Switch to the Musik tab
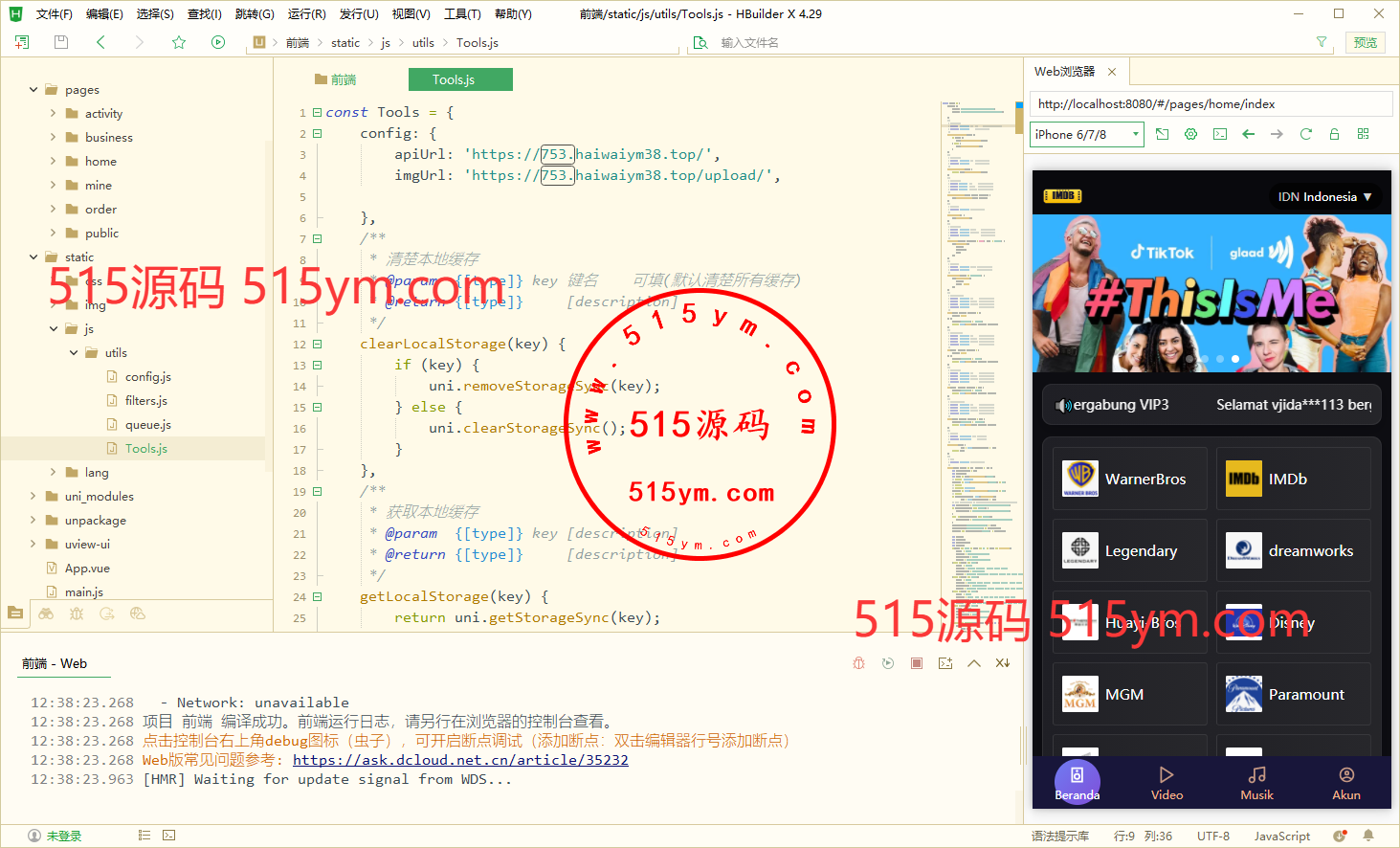Screen dimensions: 1400x848 coord(1256,782)
